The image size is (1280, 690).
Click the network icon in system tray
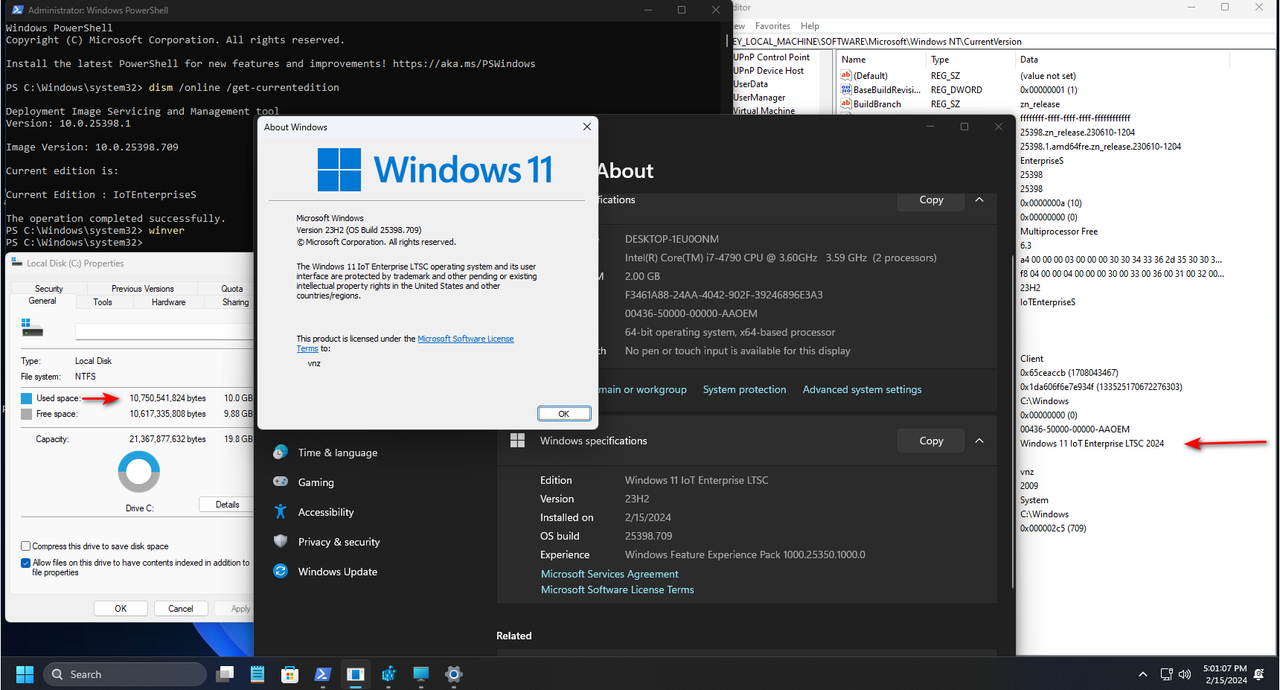[x=1168, y=675]
